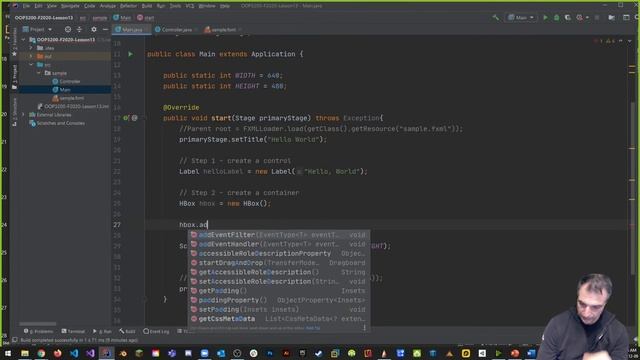The image size is (640, 360).
Task: Toggle the Run tool window at bottom
Action: tap(102, 331)
